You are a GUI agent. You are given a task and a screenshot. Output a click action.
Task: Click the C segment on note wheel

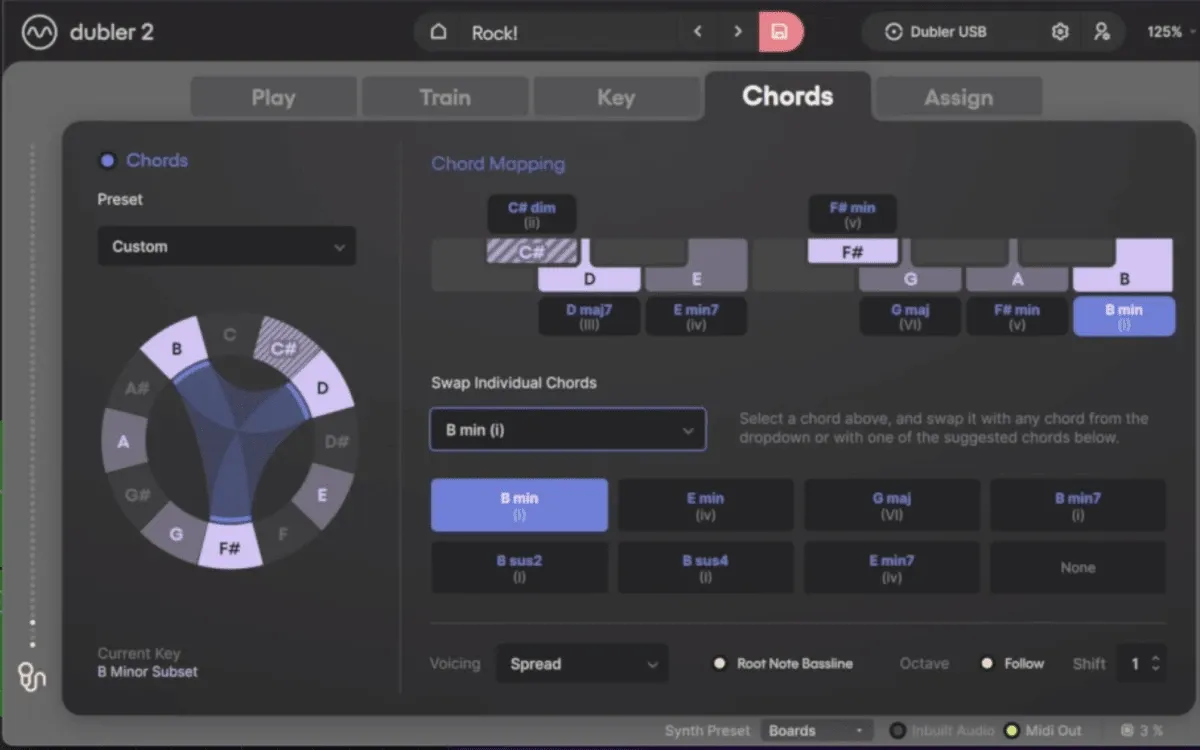230,335
